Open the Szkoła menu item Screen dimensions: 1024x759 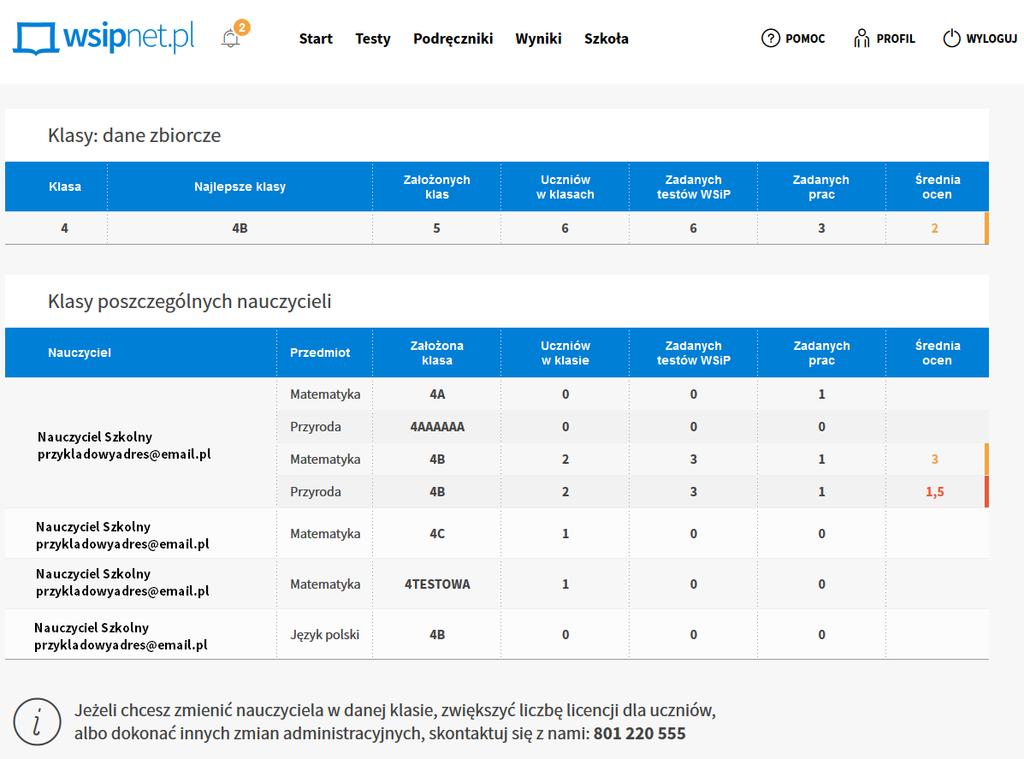[x=606, y=39]
